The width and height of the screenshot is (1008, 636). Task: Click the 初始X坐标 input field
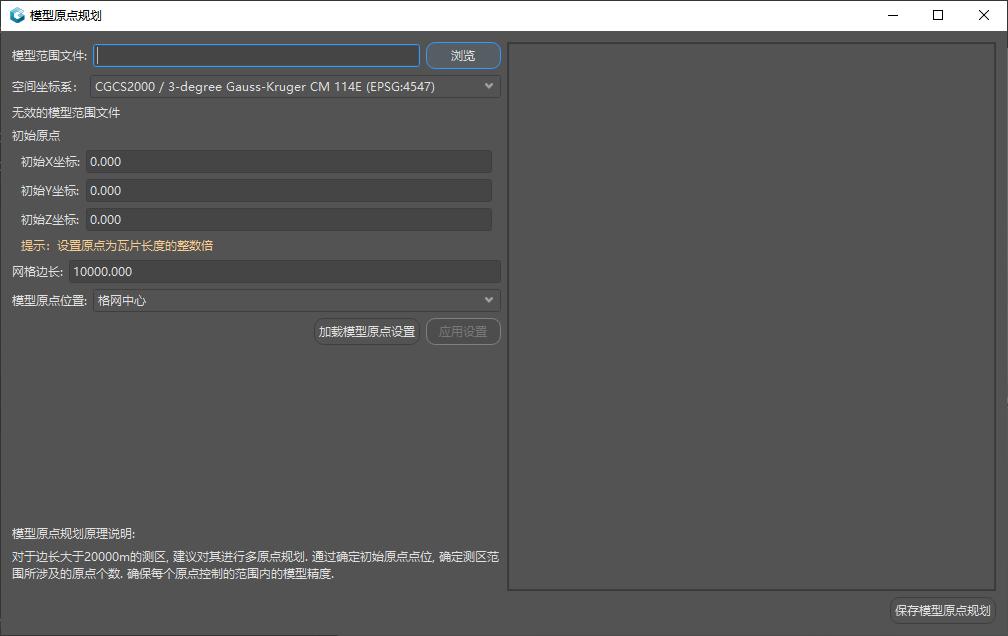(x=289, y=161)
